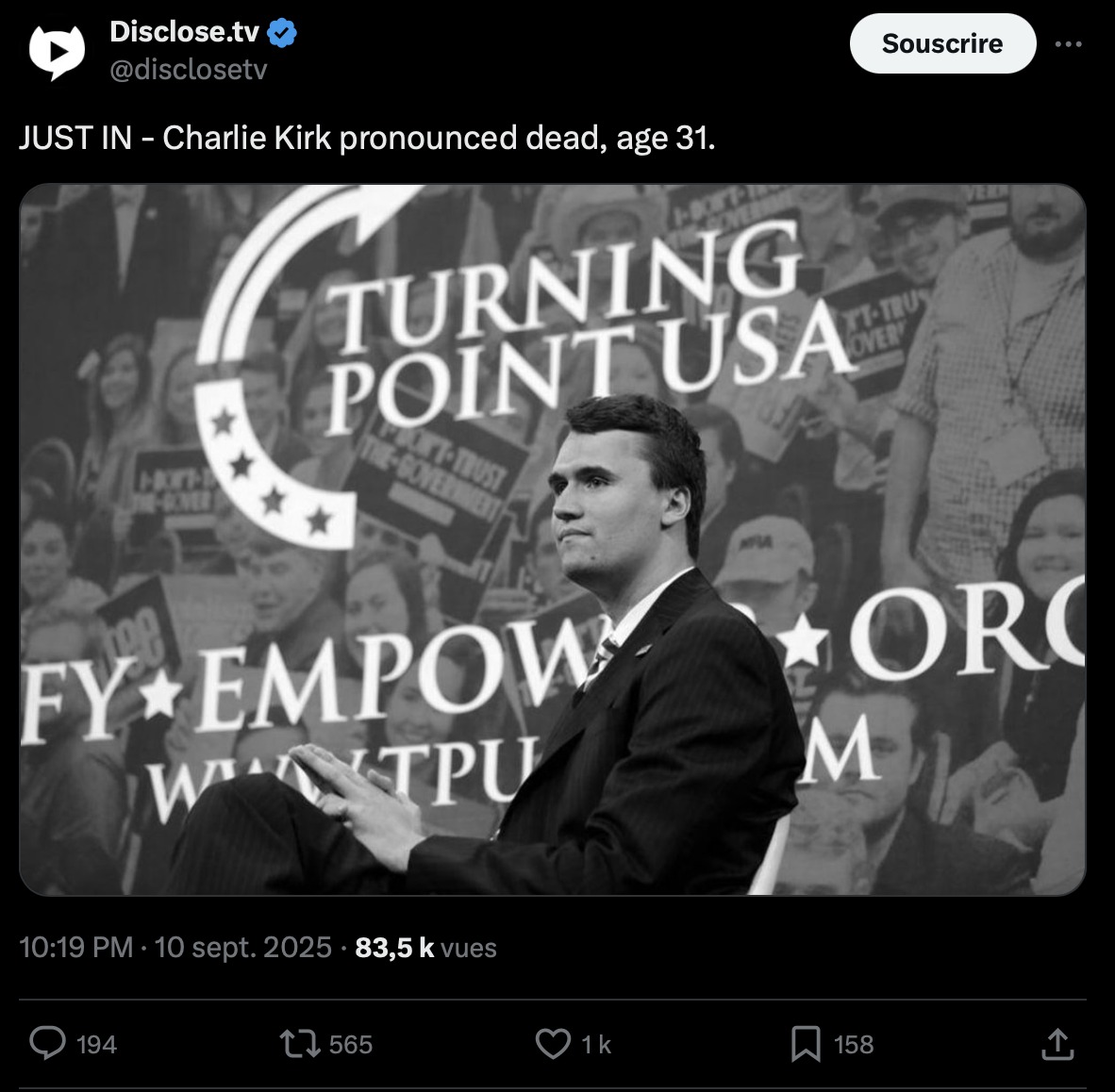Like the post with heart icon
The height and width of the screenshot is (1092, 1115).
(553, 1044)
